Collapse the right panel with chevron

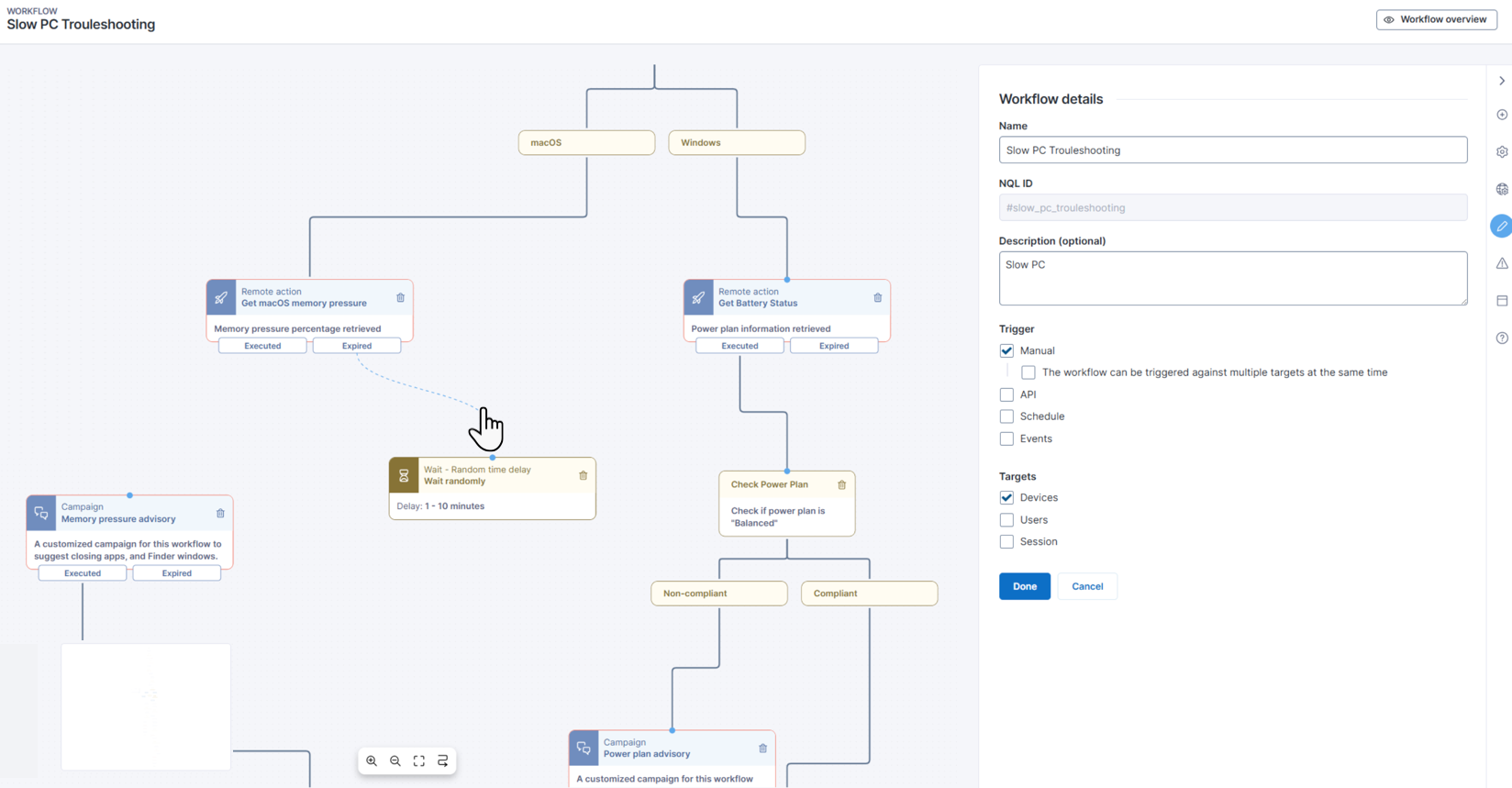(x=1502, y=81)
